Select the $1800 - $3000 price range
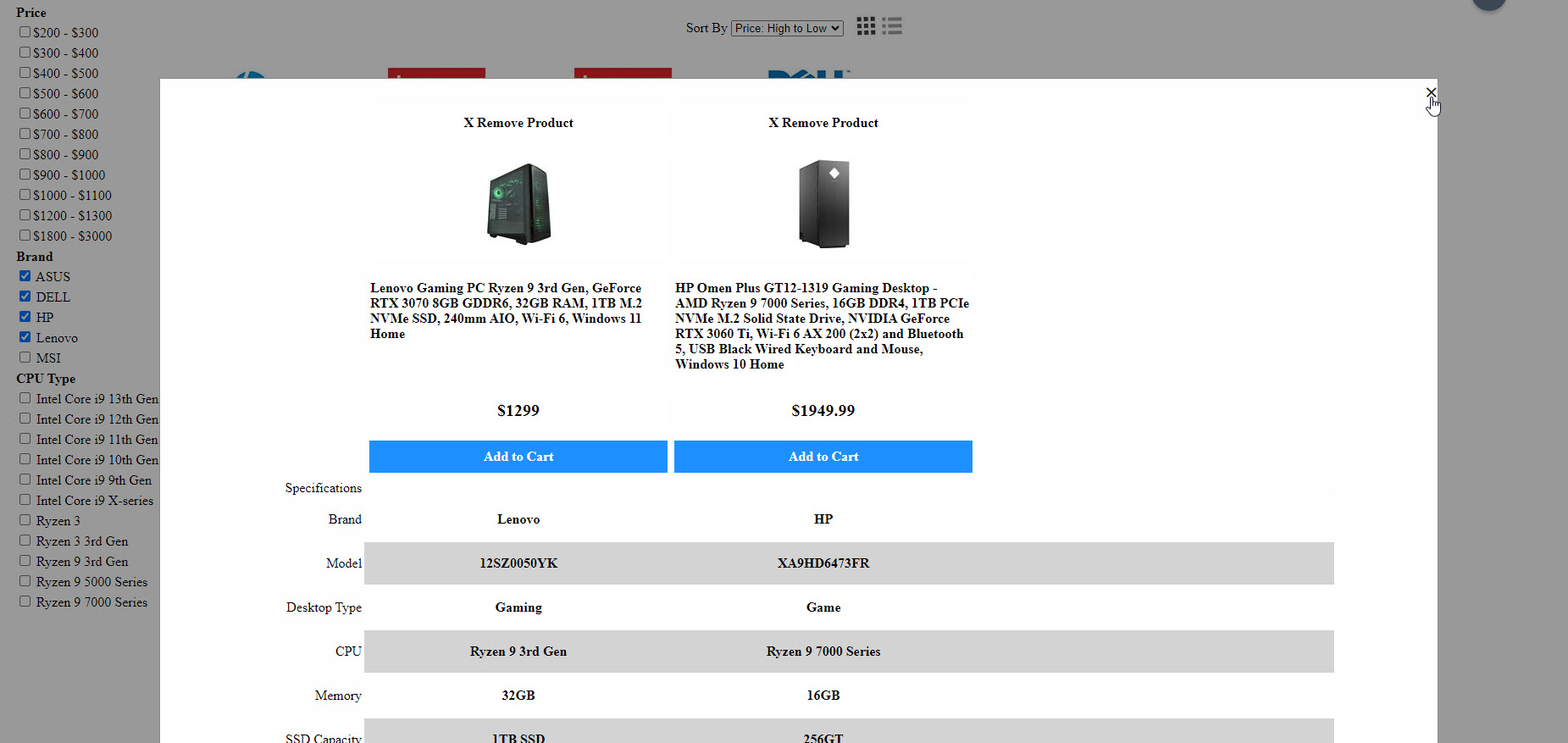Screen dimensions: 1568x743 tap(25, 236)
